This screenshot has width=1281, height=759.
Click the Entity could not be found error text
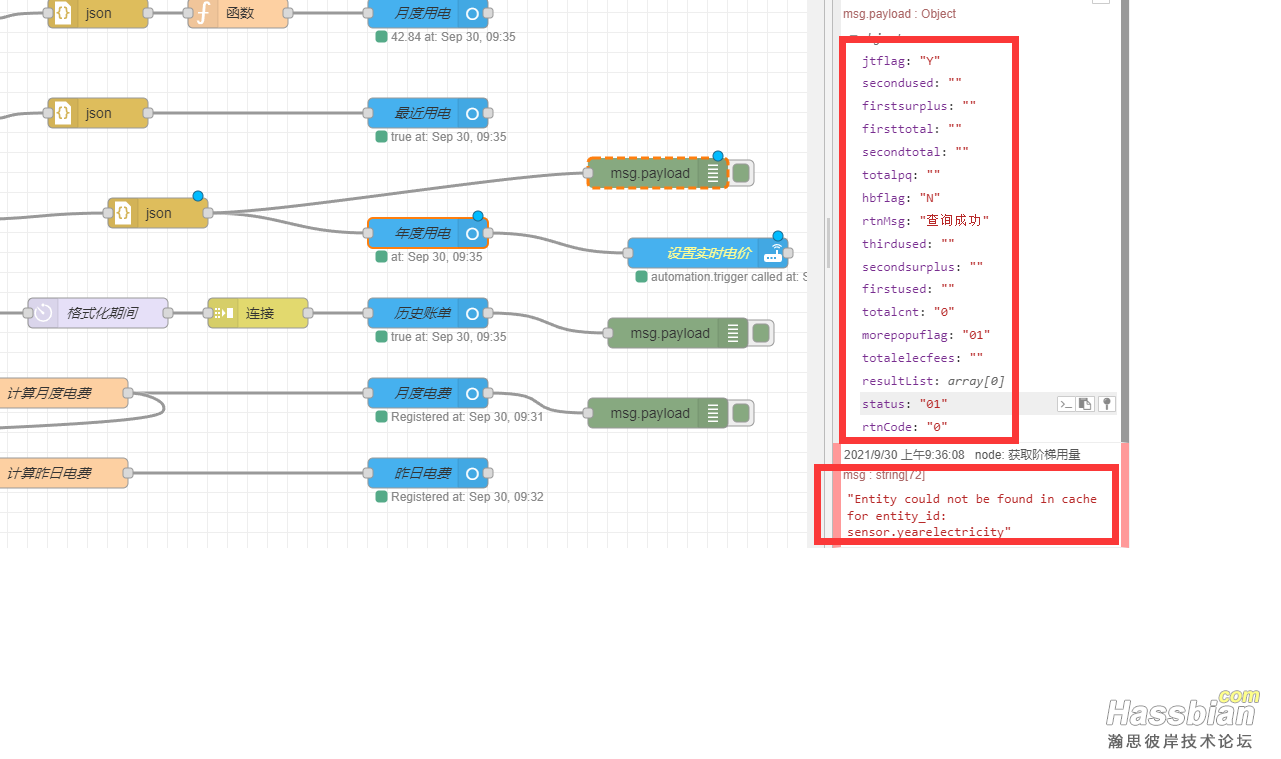(x=972, y=515)
